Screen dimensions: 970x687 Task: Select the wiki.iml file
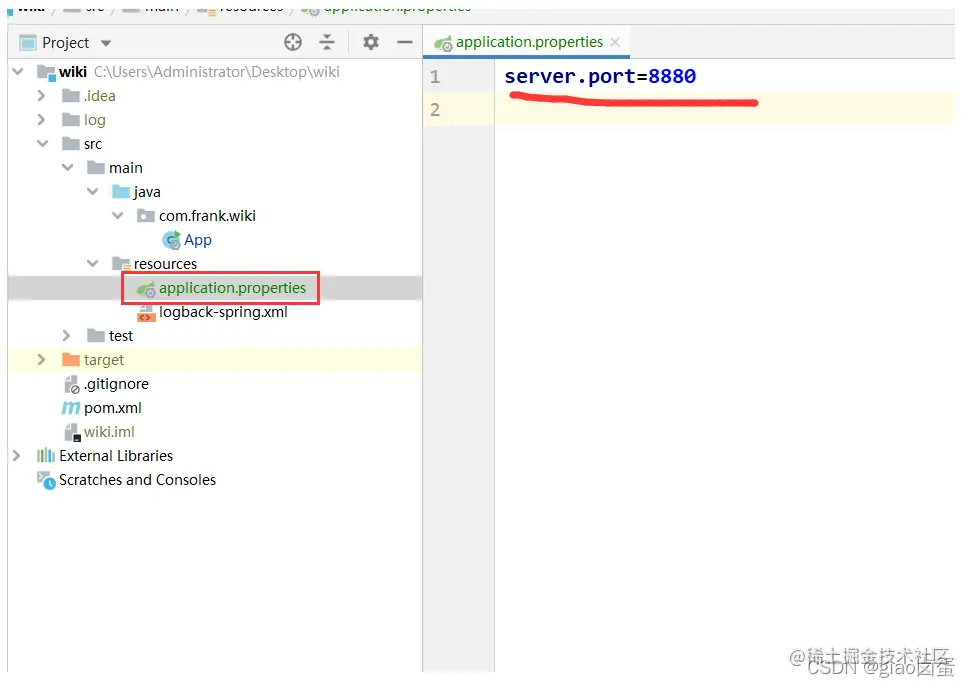coord(109,432)
